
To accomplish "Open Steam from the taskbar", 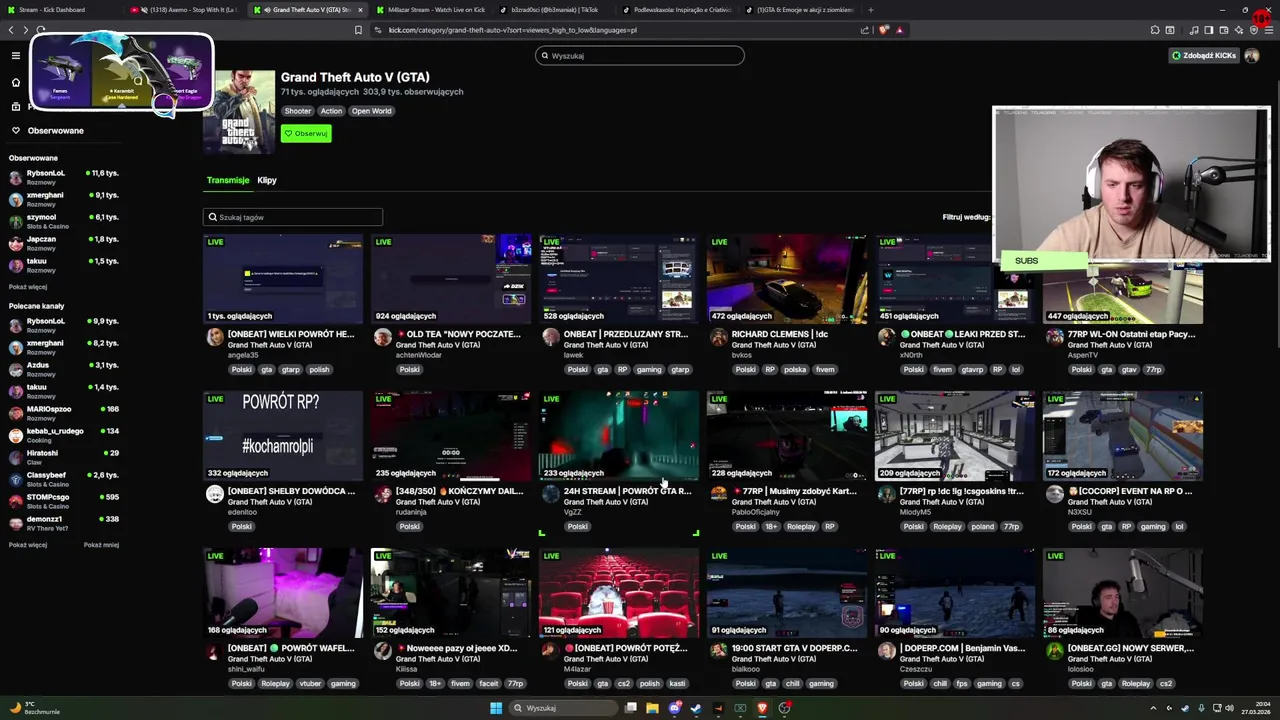I will click(x=696, y=708).
